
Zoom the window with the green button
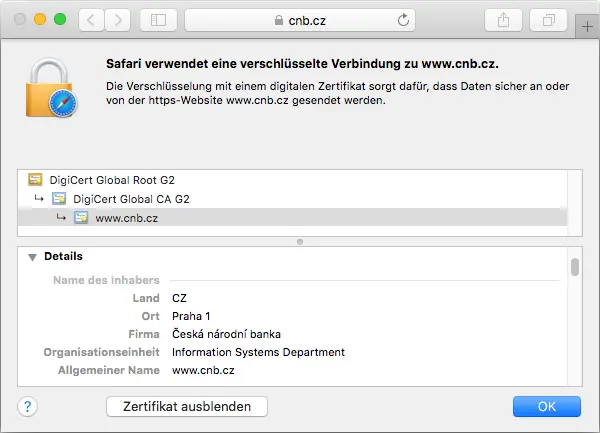(x=60, y=19)
